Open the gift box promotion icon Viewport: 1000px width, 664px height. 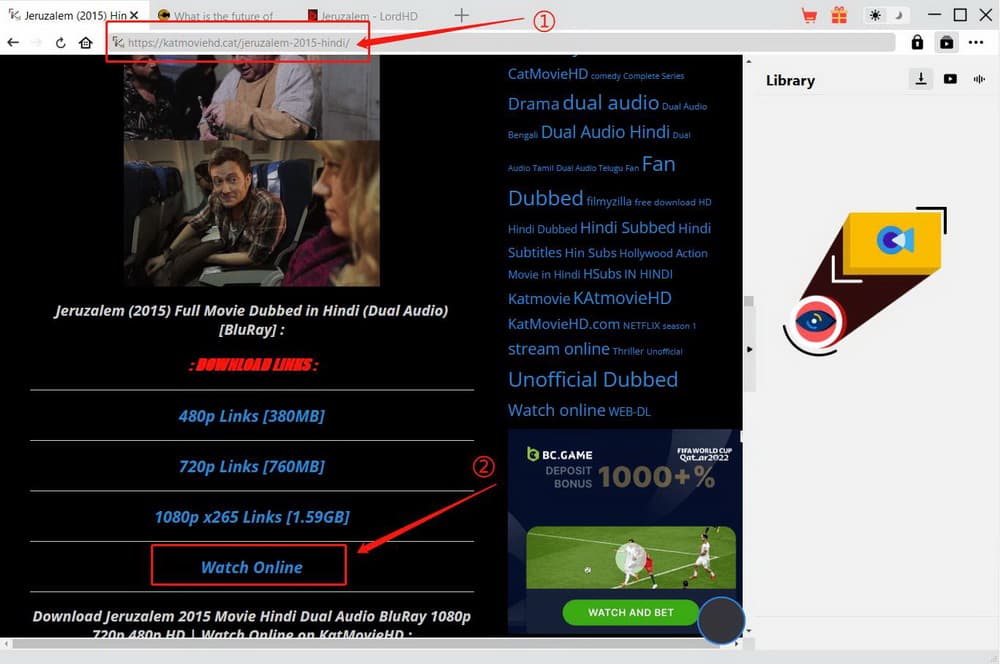pyautogui.click(x=838, y=15)
